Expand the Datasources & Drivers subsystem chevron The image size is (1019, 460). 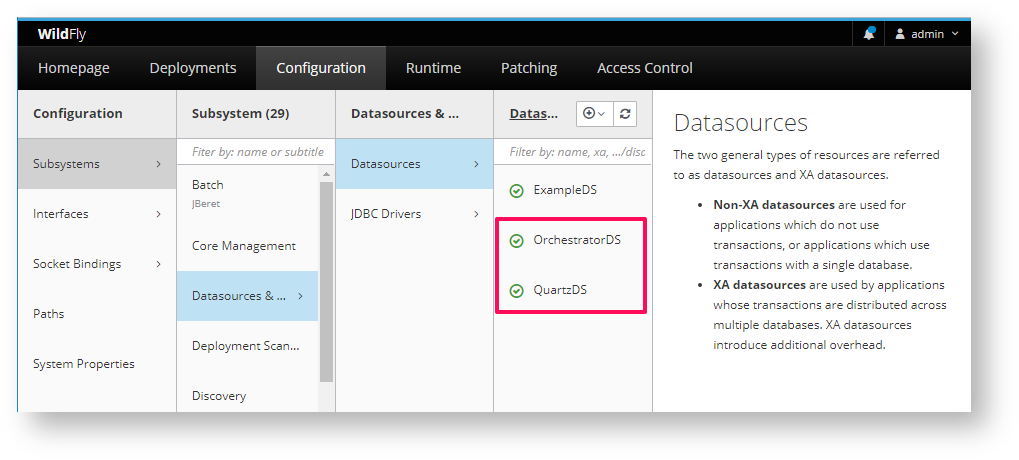[x=300, y=296]
